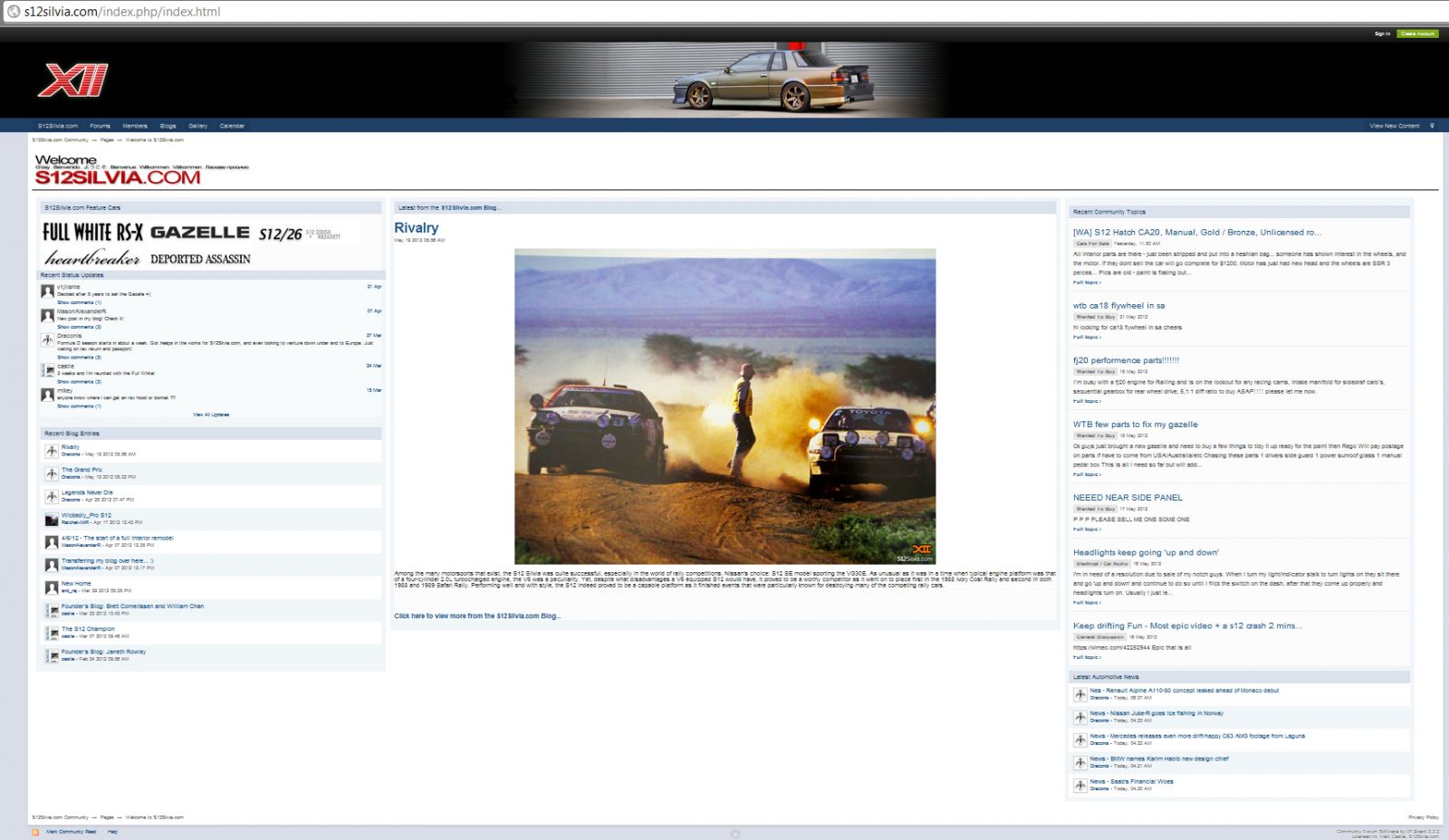The width and height of the screenshot is (1449, 840).
Task: Open Headlights keep going 'up and down' topic
Action: 1146,552
